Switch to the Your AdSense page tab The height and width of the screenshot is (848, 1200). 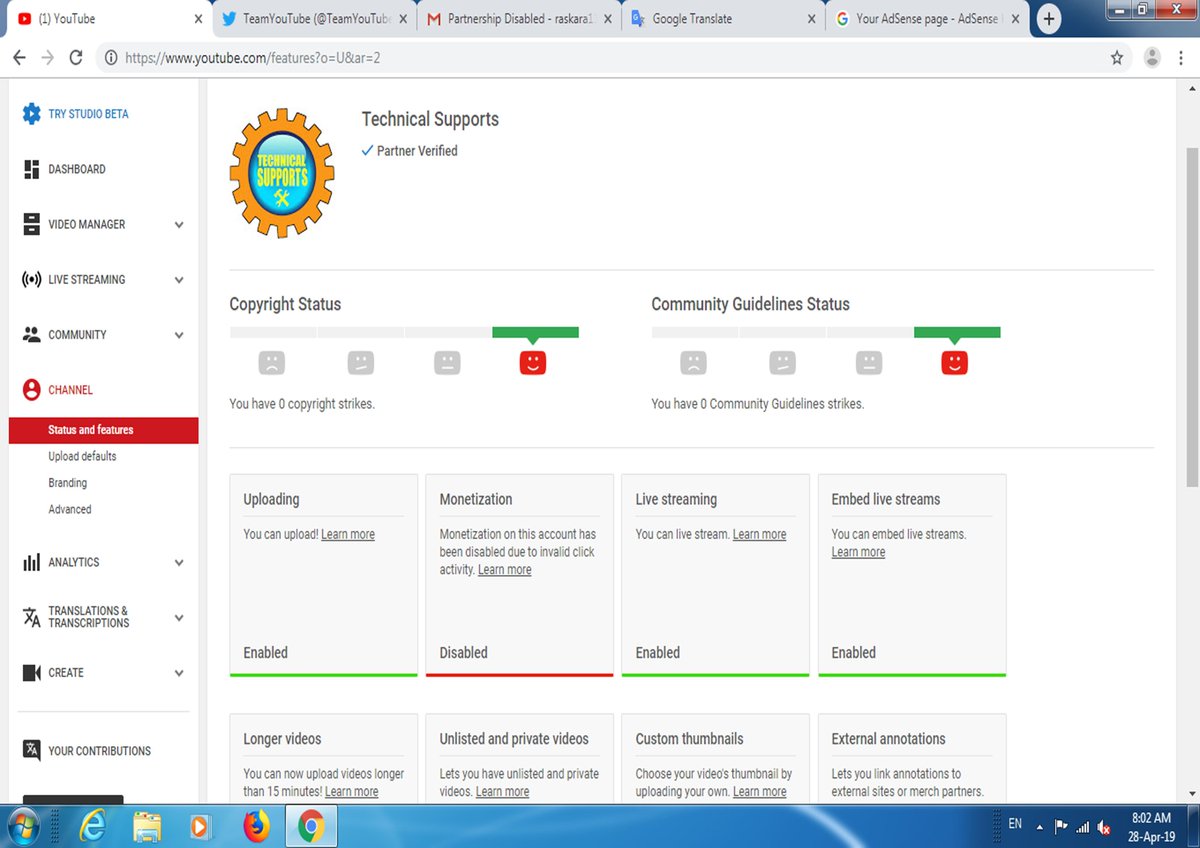926,19
